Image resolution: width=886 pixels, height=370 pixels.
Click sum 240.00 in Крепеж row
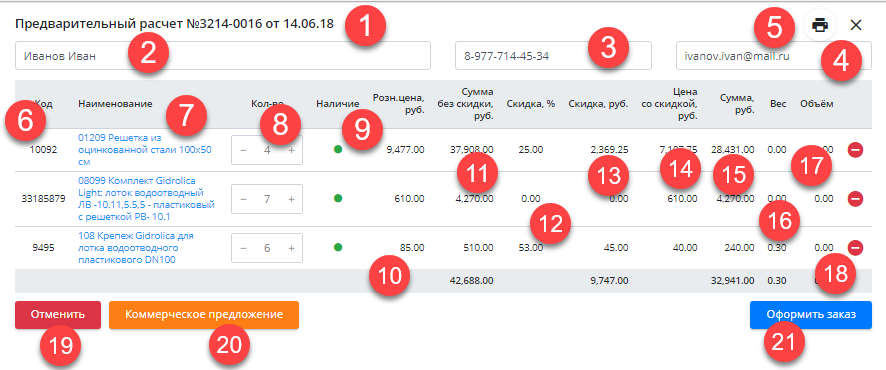tap(739, 247)
